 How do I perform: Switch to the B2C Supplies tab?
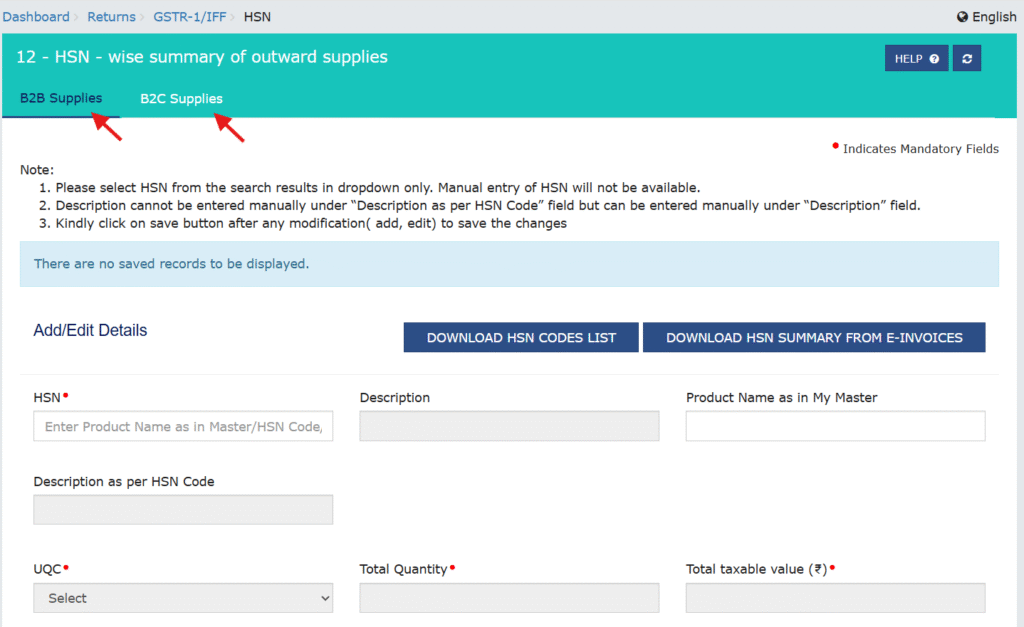click(x=181, y=99)
